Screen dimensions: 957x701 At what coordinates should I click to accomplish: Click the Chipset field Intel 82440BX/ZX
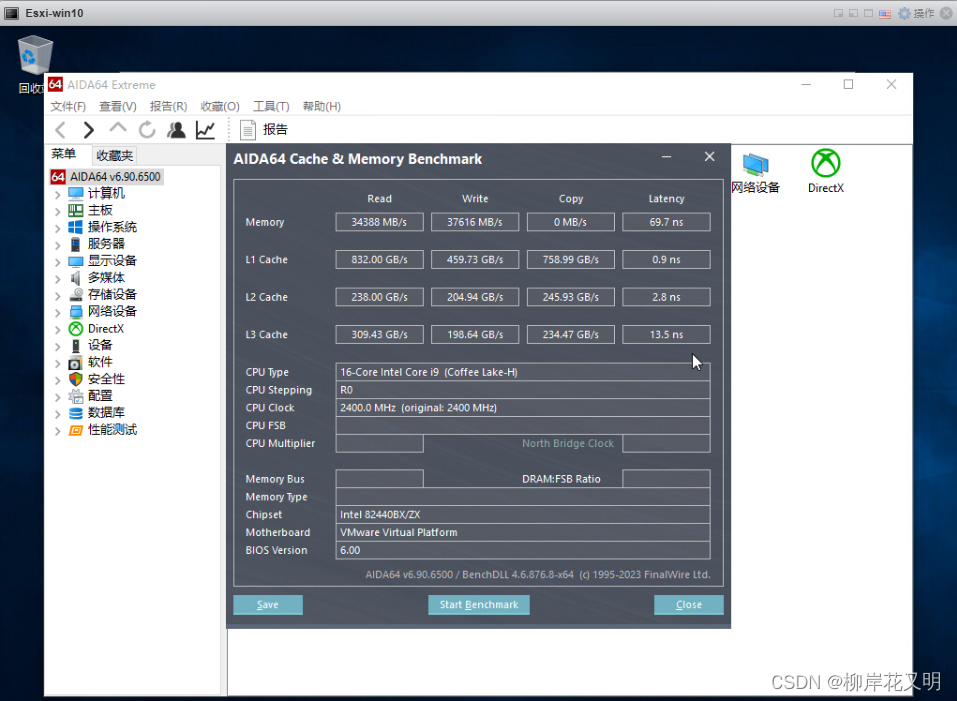tap(523, 514)
